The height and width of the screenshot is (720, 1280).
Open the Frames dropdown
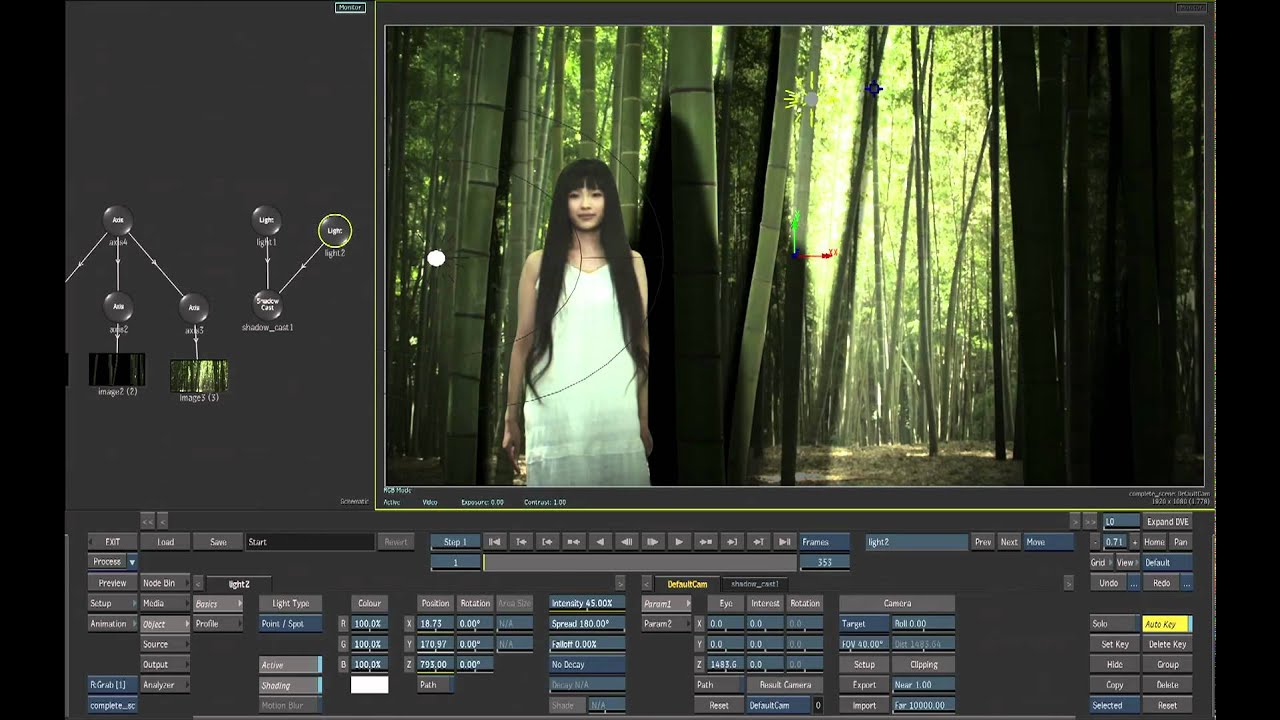(825, 542)
